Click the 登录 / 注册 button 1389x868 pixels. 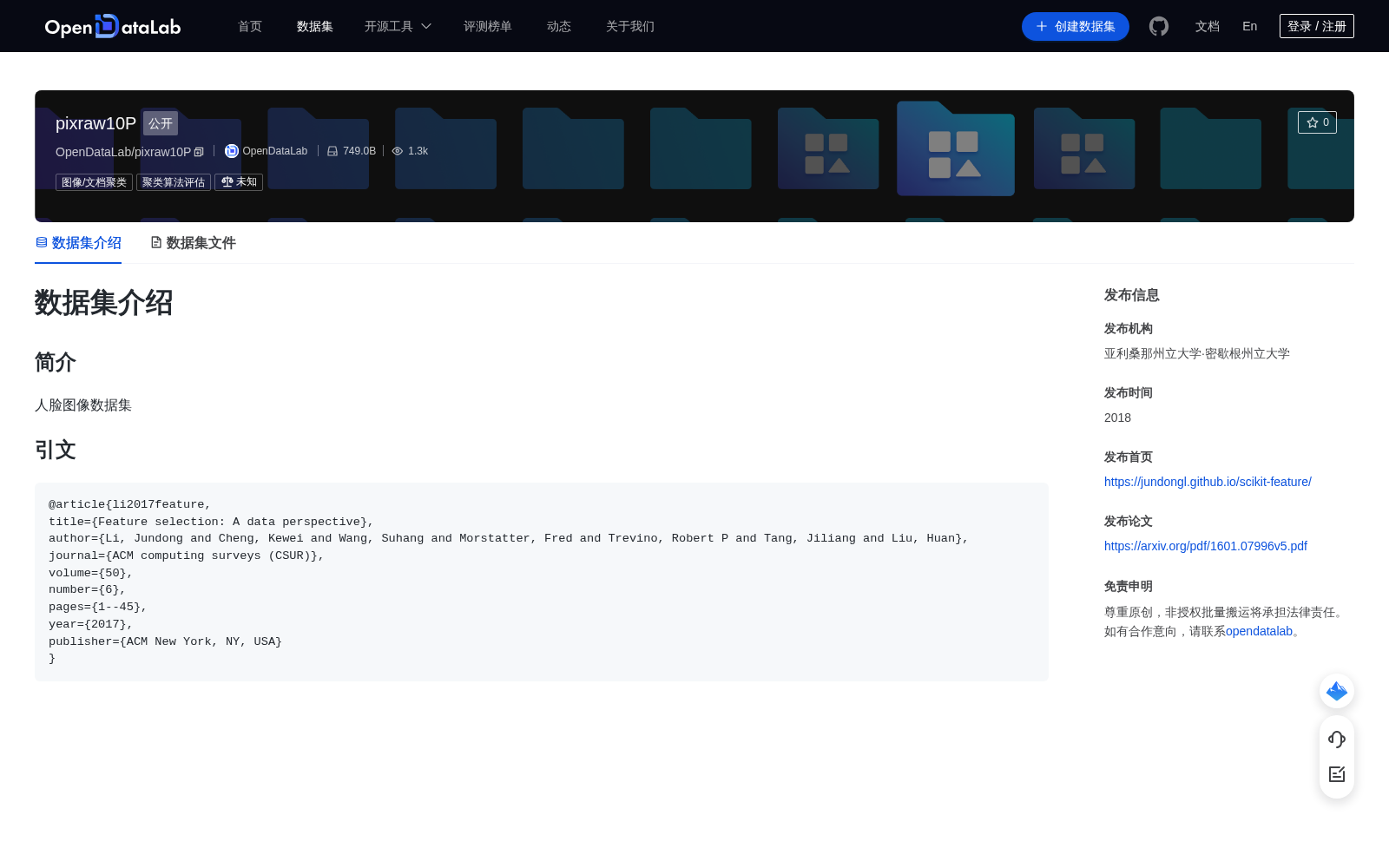1317,26
